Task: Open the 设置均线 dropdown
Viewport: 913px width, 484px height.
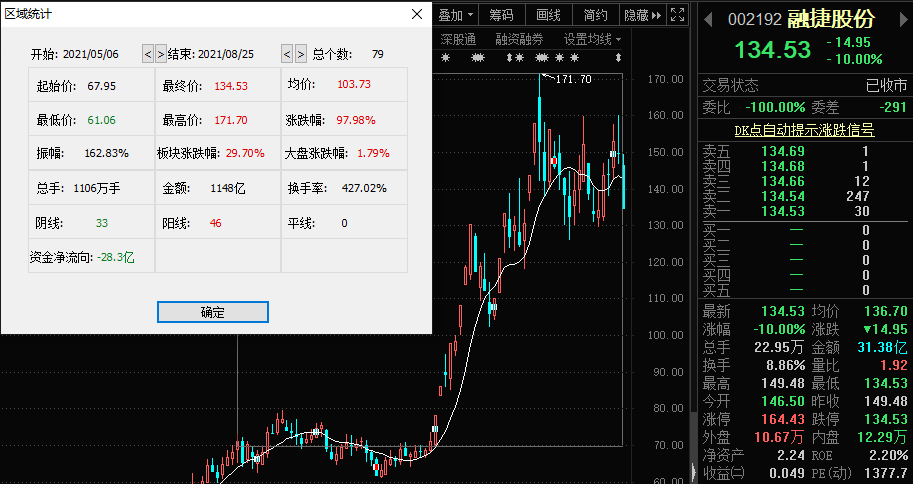Action: (592, 40)
